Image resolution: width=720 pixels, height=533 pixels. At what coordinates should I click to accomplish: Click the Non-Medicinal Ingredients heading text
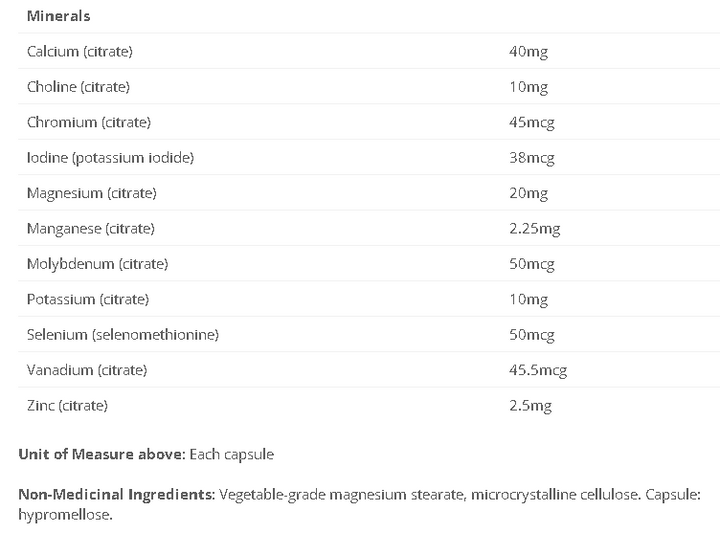pyautogui.click(x=117, y=494)
